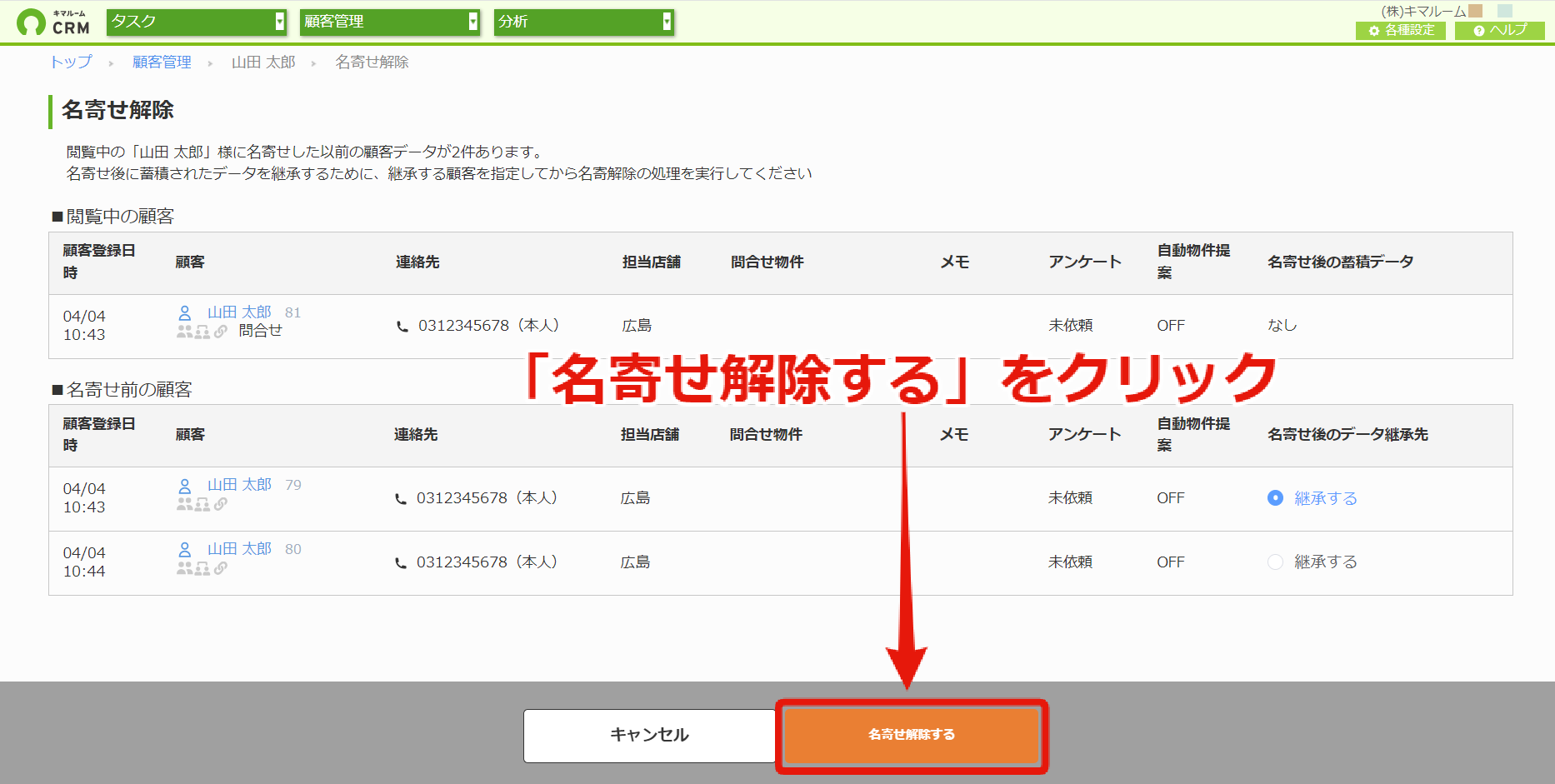Click group icon in customer 80 row
Viewport: 1555px width, 784px height.
click(x=184, y=568)
